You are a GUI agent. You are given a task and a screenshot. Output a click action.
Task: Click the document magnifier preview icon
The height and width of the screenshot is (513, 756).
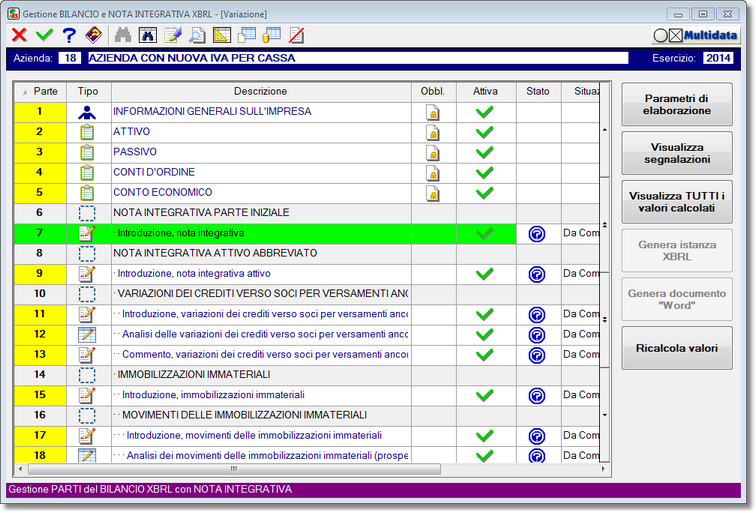coord(197,35)
